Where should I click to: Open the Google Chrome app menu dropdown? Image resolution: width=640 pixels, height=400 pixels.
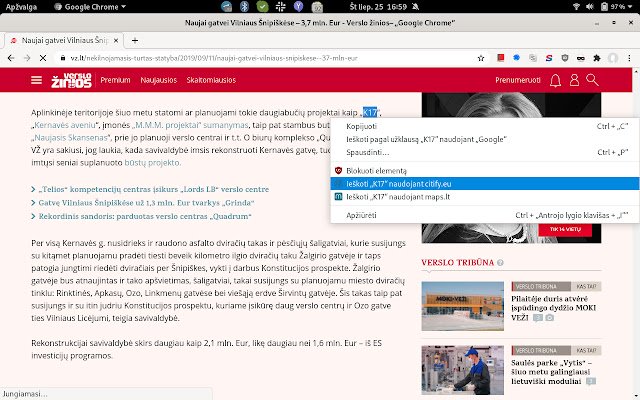(x=90, y=7)
